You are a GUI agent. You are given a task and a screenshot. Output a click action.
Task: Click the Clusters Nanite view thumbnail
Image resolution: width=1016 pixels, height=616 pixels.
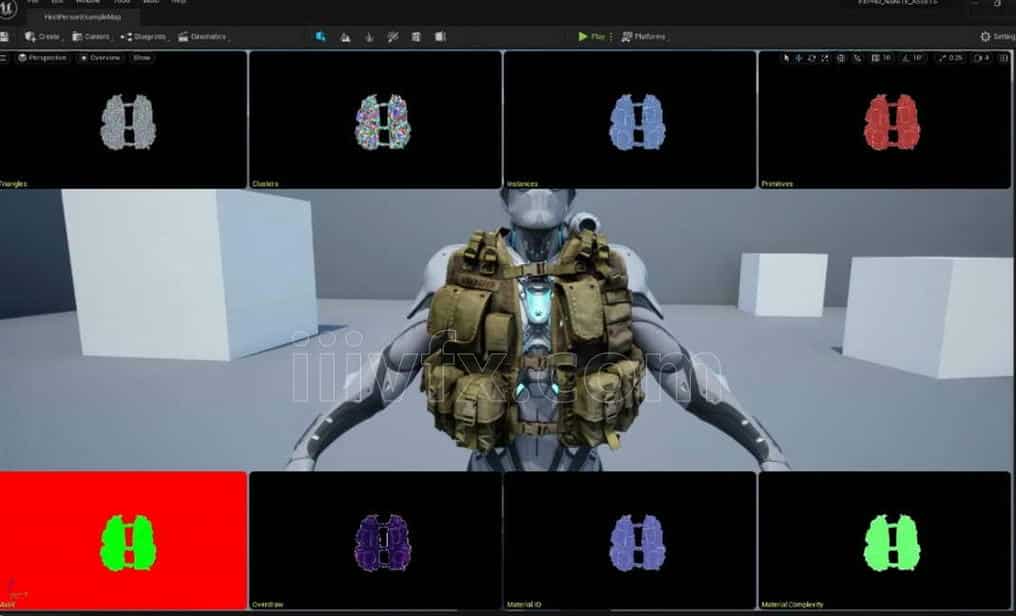[x=375, y=120]
